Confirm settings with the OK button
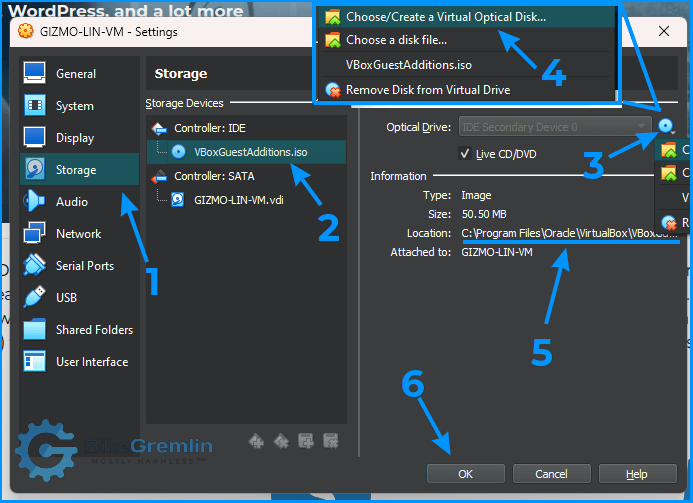 pyautogui.click(x=465, y=474)
